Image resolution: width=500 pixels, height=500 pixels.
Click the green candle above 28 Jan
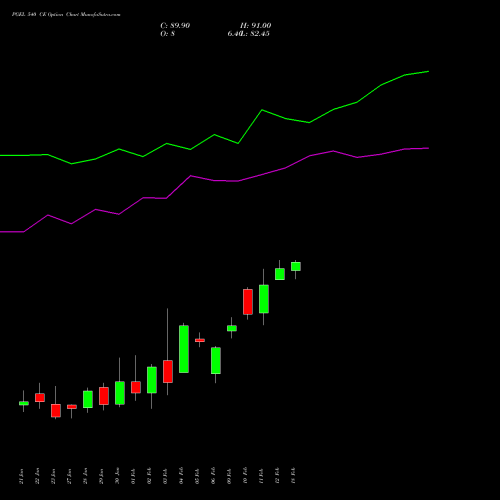point(88,399)
